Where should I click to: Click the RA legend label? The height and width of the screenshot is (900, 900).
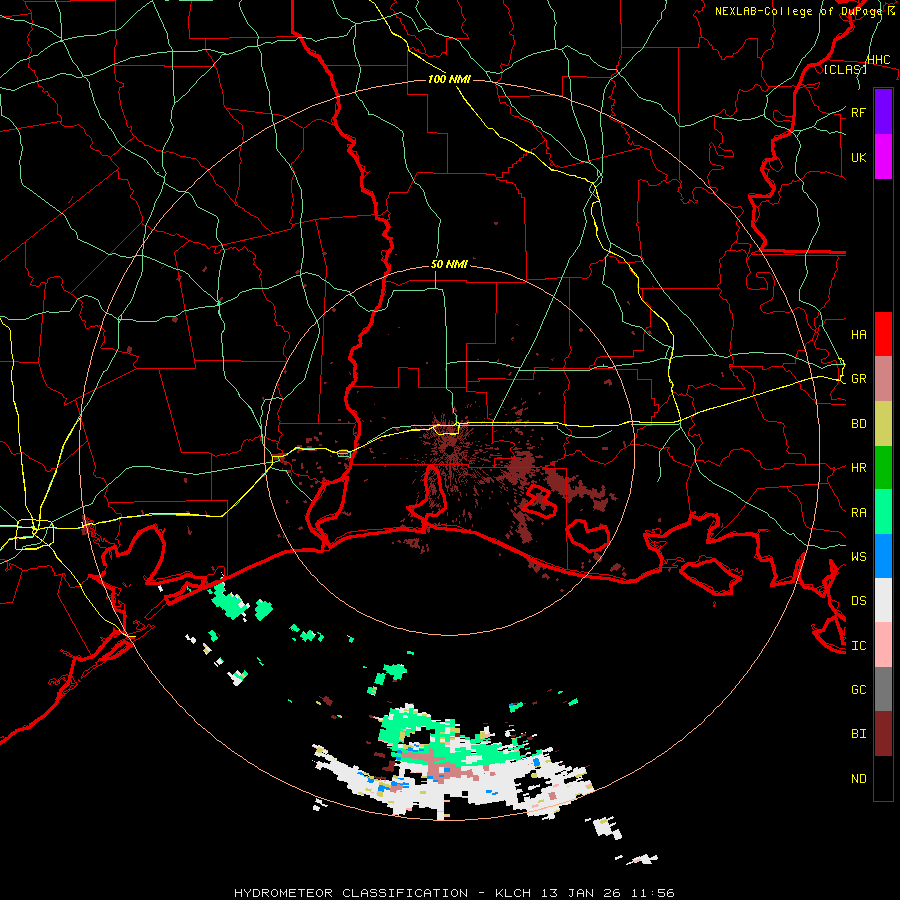[x=858, y=513]
